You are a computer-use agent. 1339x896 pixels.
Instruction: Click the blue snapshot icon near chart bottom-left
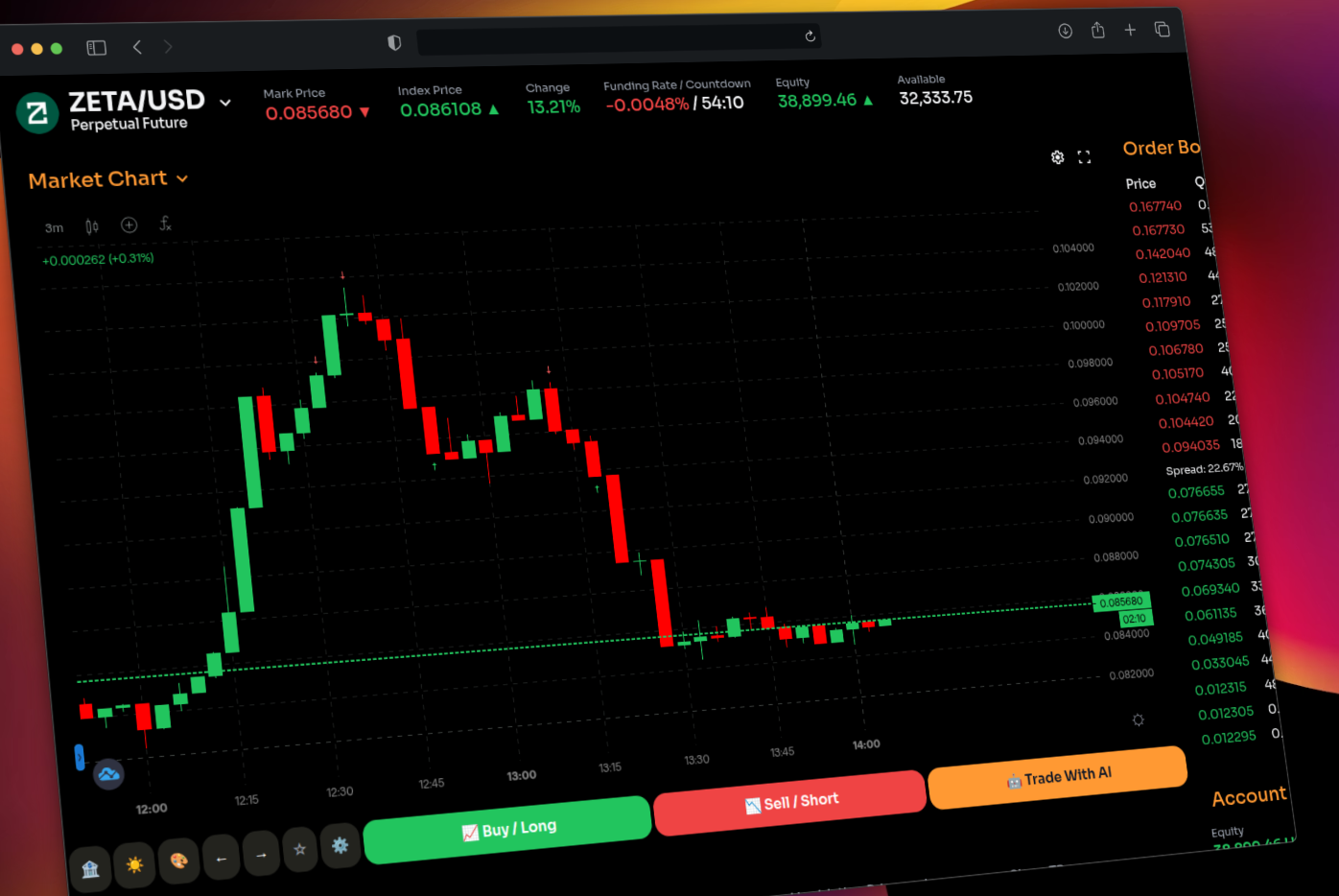[x=108, y=774]
